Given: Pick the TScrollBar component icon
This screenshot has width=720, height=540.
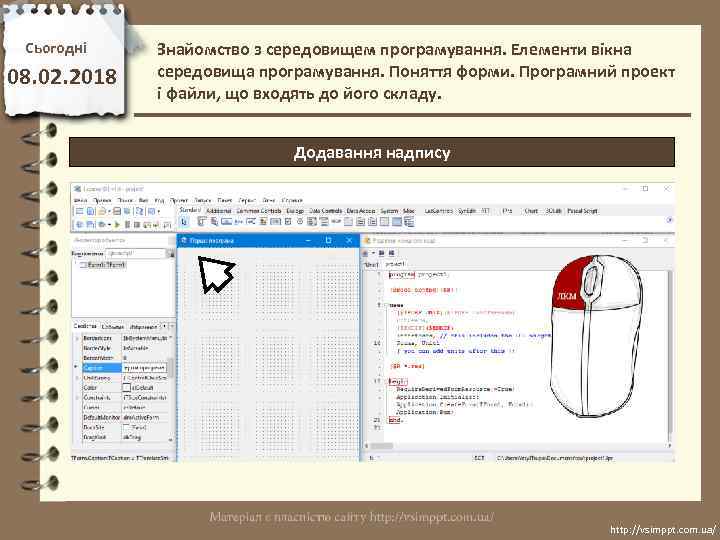Looking at the screenshot, I should point(336,221).
